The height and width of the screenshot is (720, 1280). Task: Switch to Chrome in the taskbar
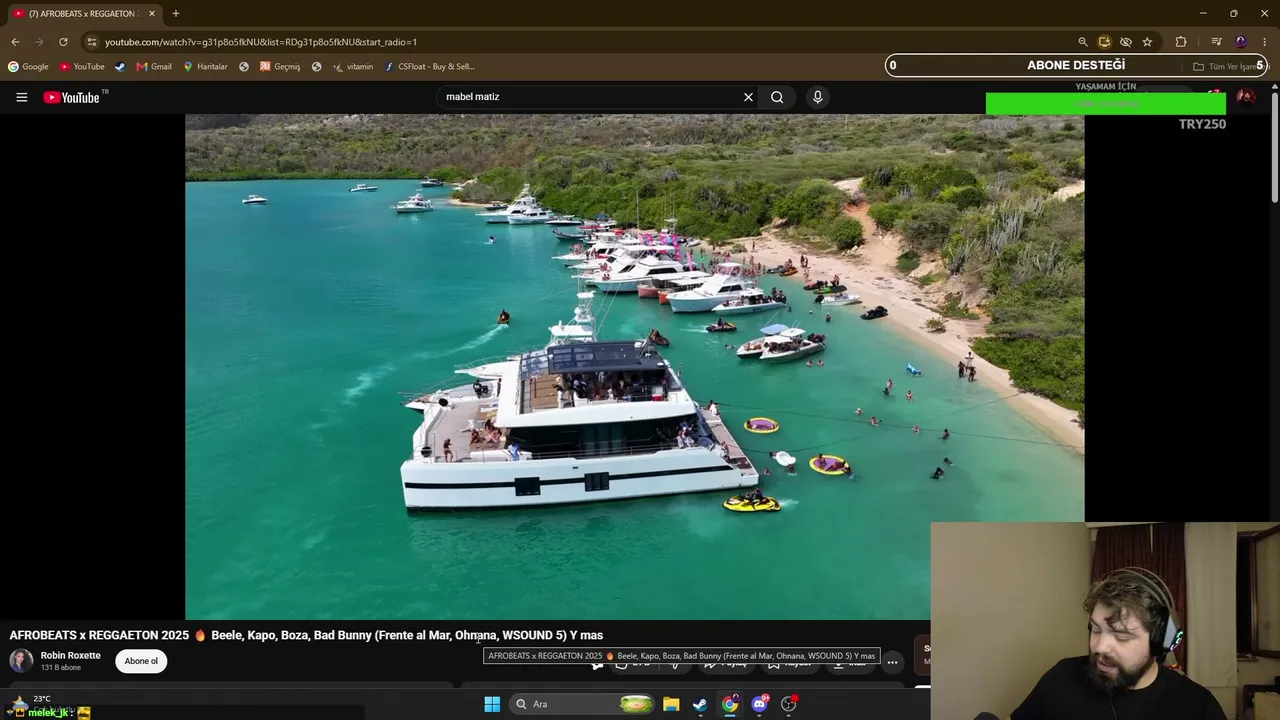click(x=730, y=704)
